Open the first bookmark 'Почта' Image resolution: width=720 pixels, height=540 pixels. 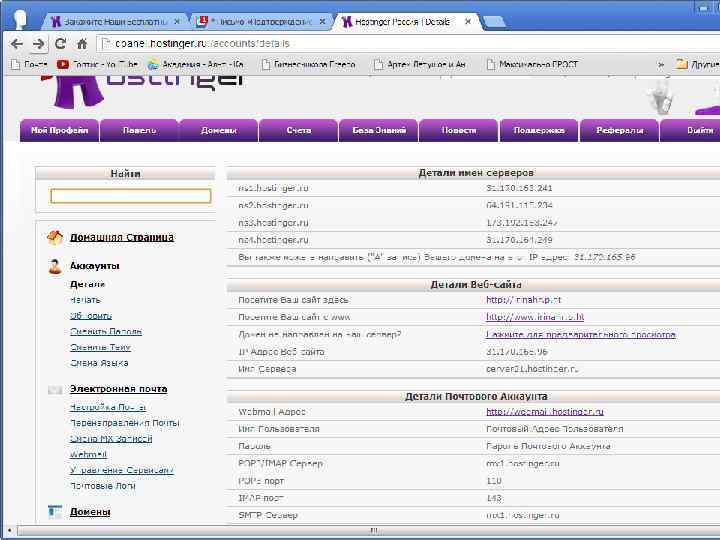(x=29, y=65)
